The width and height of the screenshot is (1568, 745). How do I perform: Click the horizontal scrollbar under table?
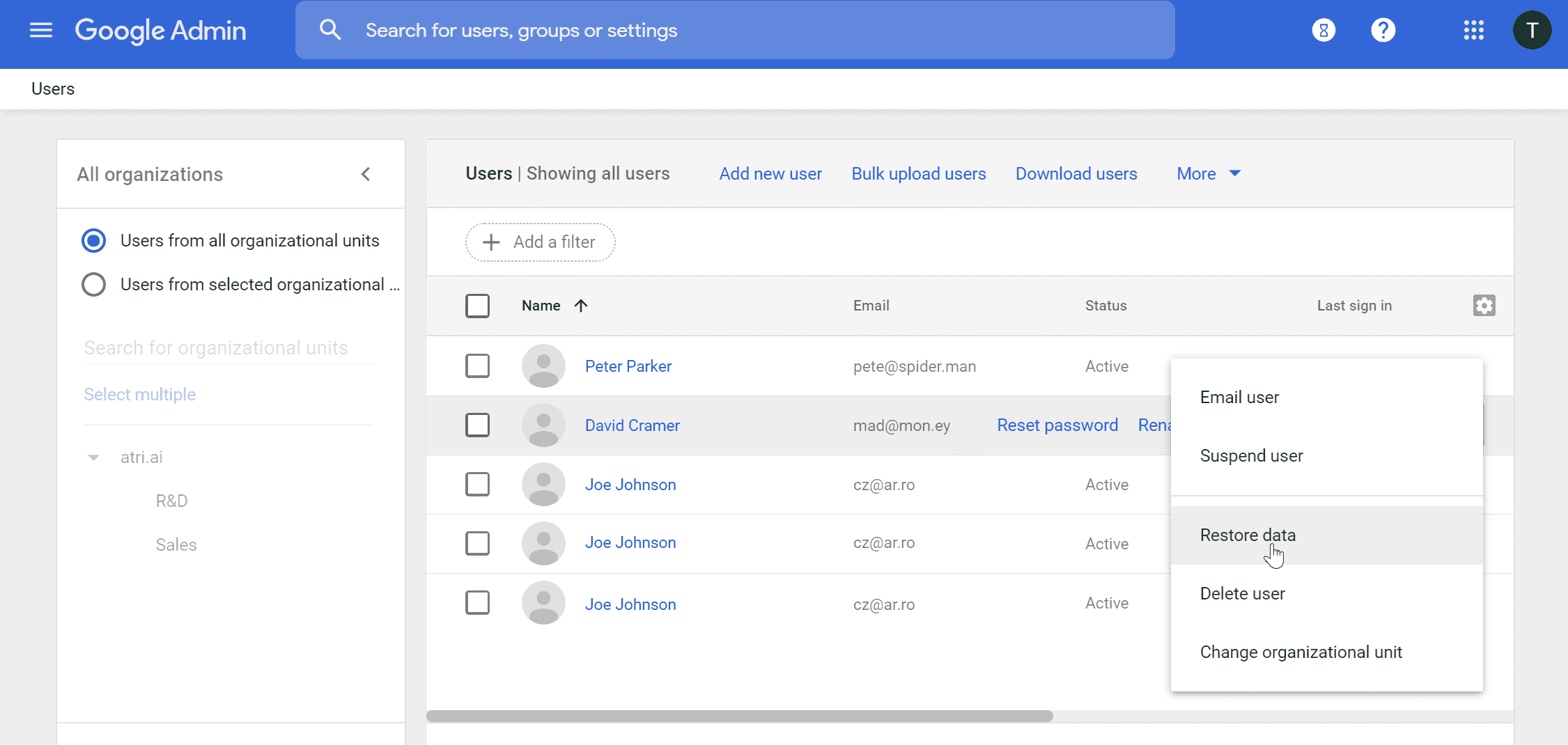point(739,716)
